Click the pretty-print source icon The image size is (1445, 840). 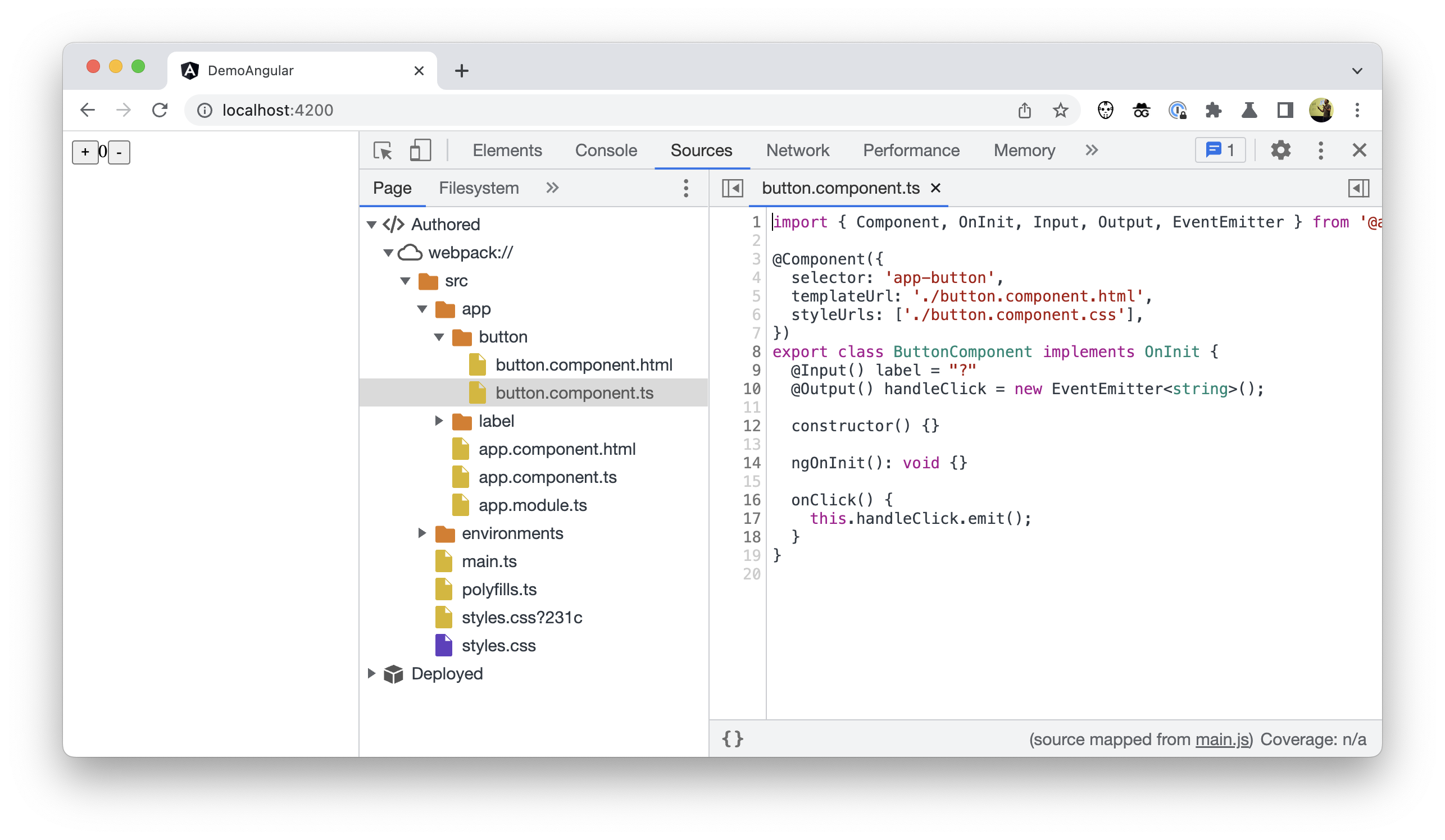click(733, 738)
